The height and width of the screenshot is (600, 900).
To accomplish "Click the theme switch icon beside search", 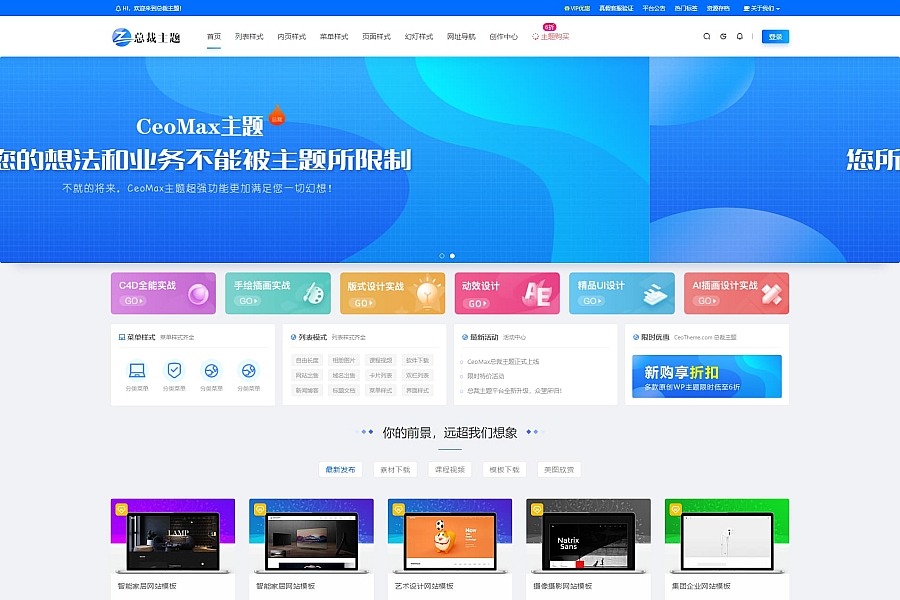I will 723,36.
